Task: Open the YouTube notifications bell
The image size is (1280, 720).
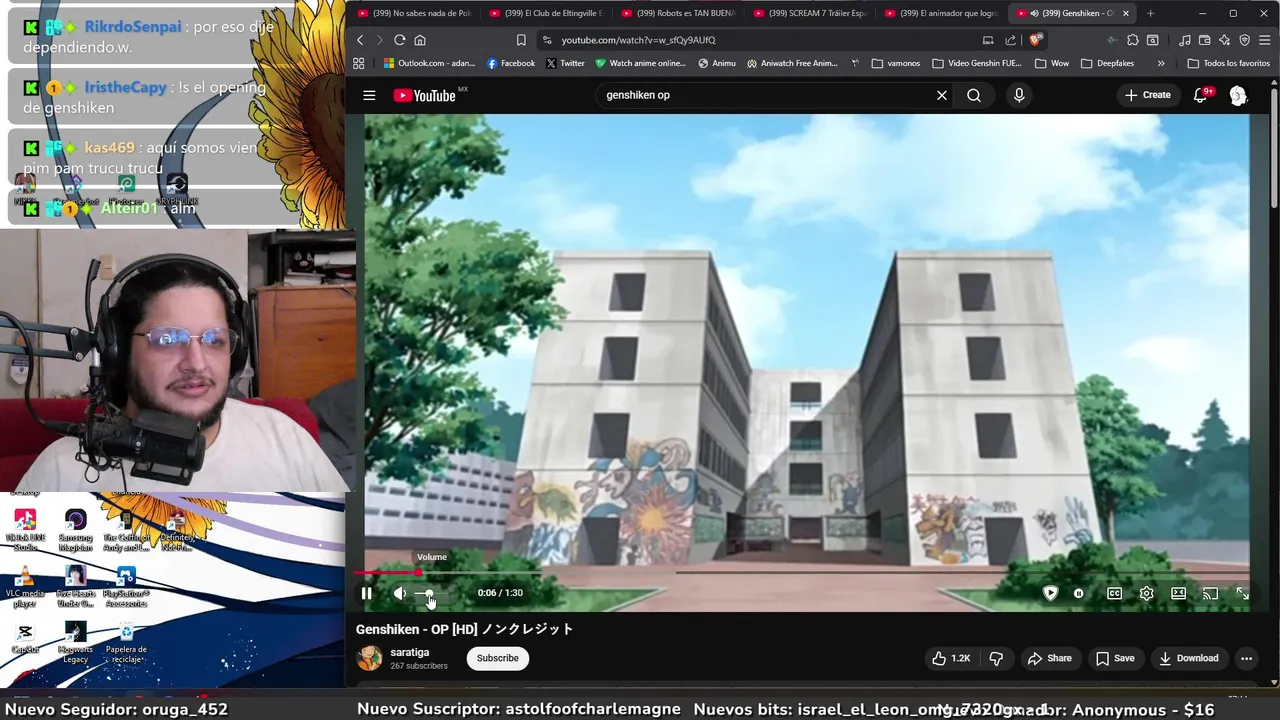Action: point(1201,95)
